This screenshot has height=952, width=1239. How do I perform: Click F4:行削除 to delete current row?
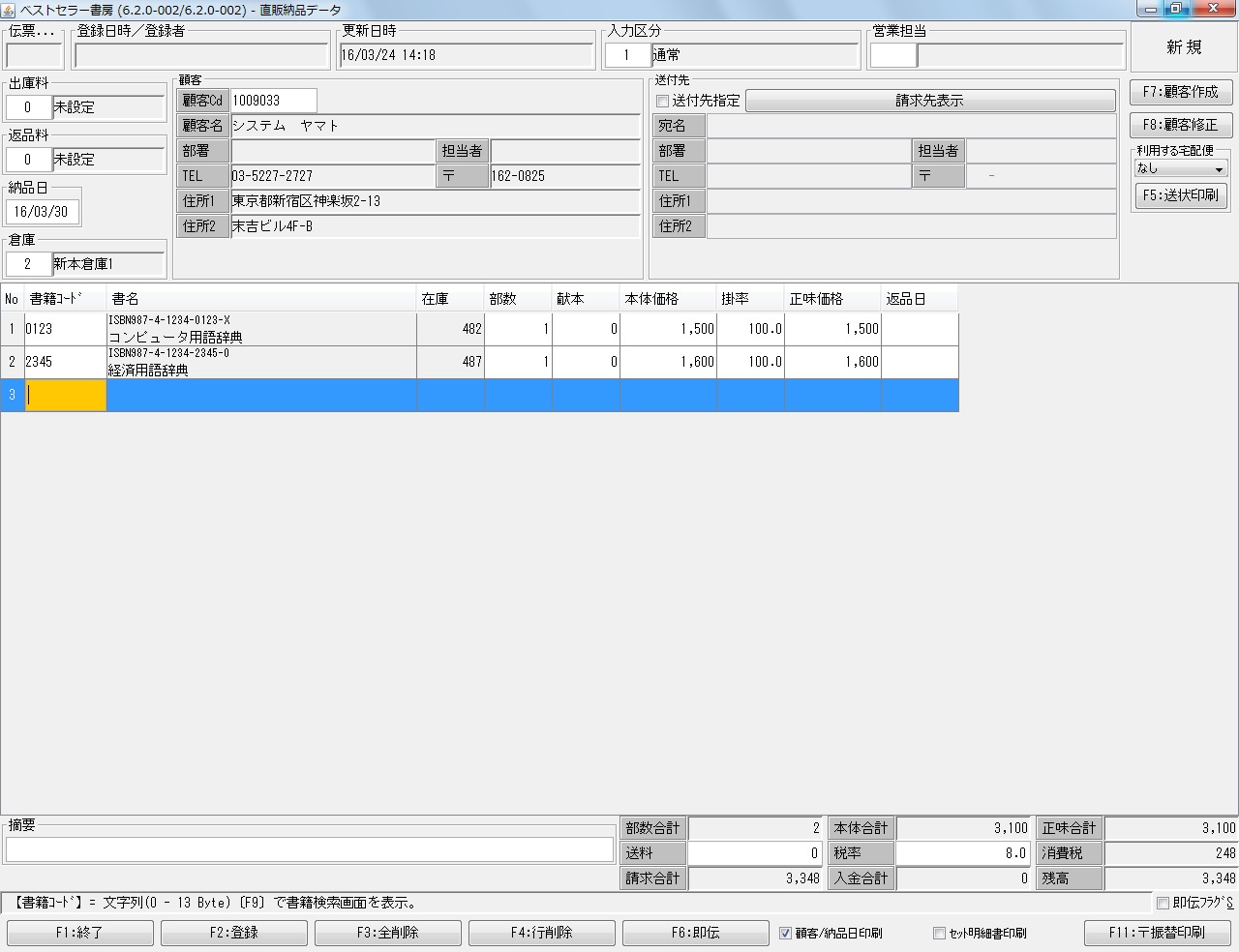pos(541,933)
